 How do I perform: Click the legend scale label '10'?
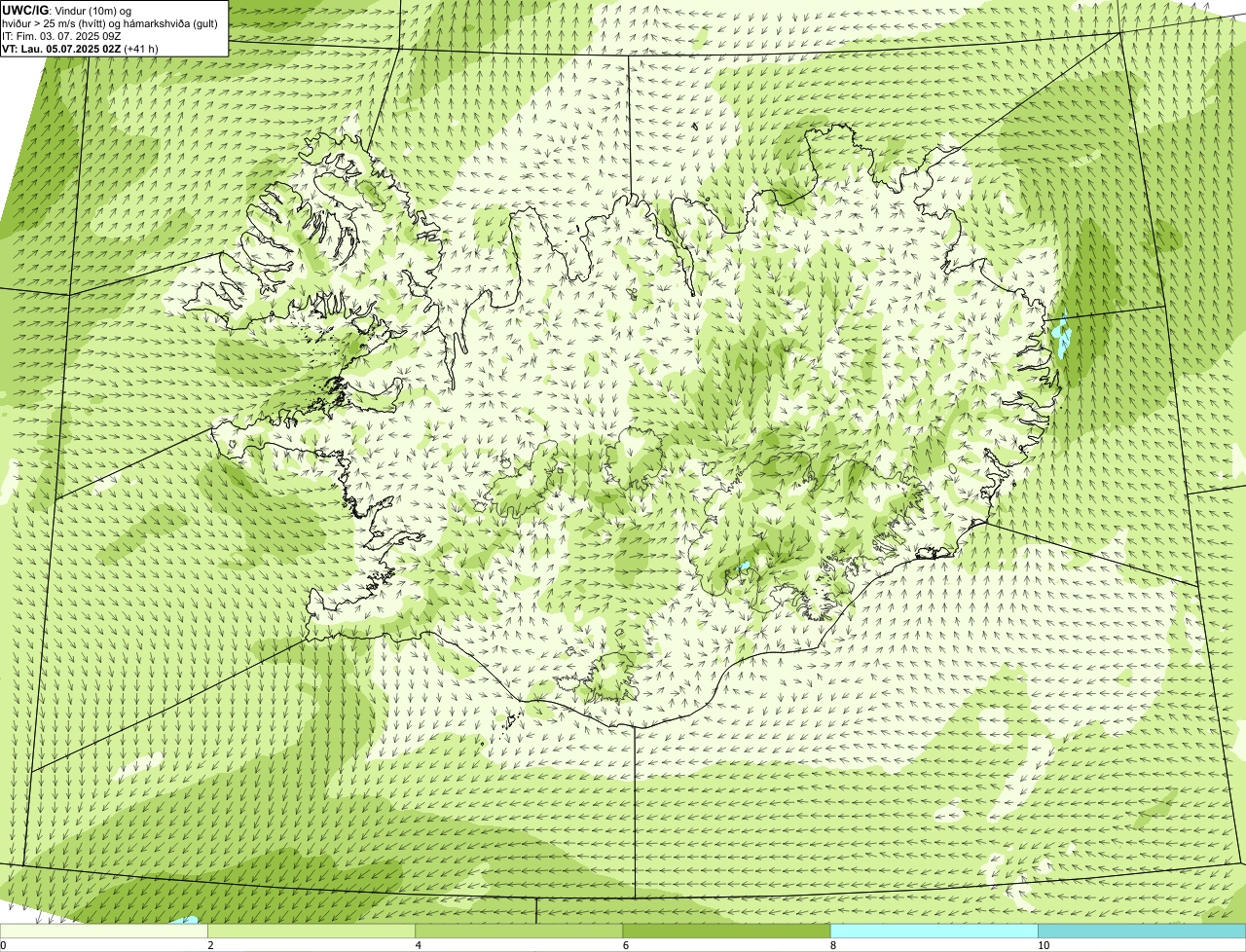(1043, 945)
